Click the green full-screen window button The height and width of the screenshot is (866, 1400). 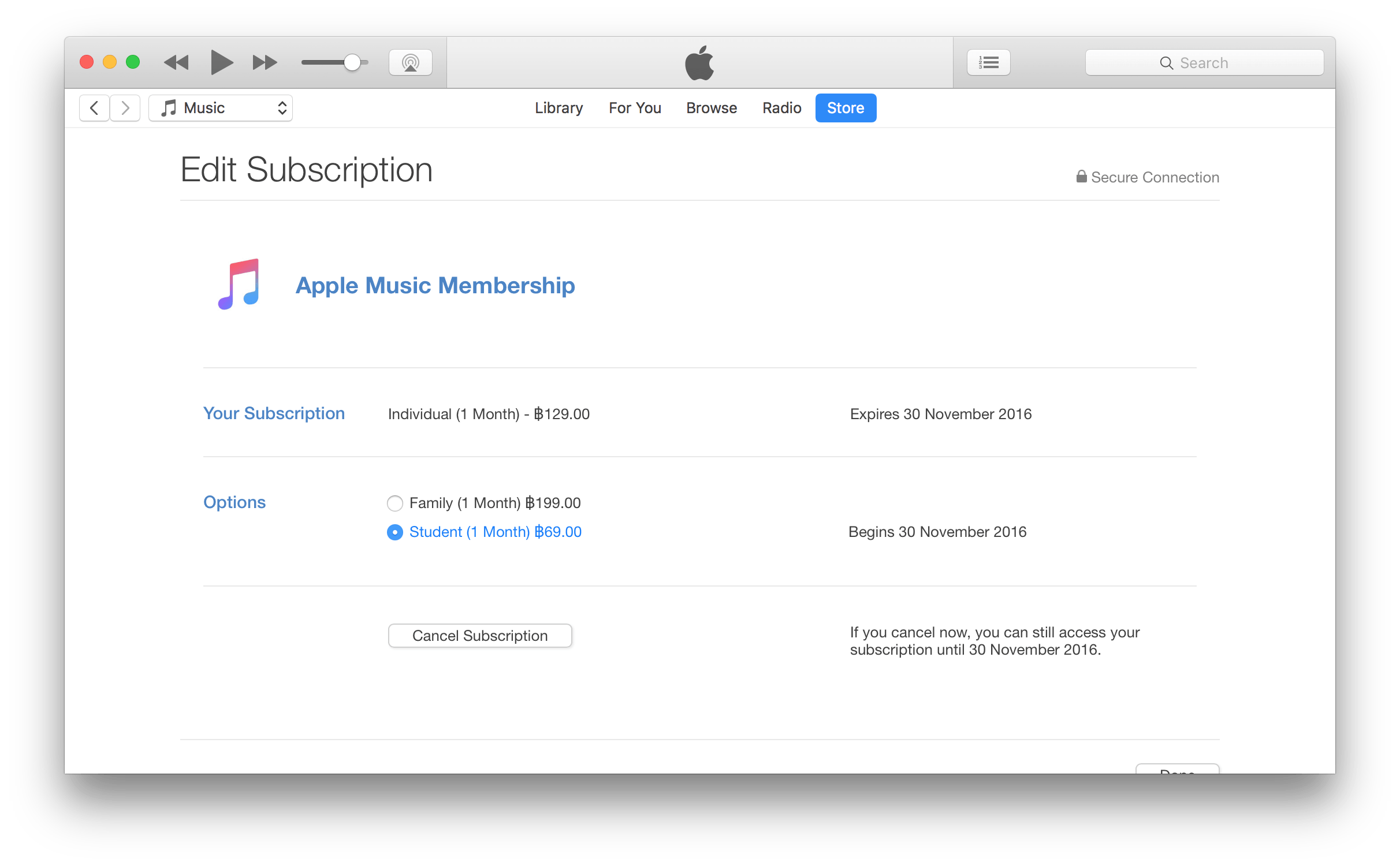(133, 62)
